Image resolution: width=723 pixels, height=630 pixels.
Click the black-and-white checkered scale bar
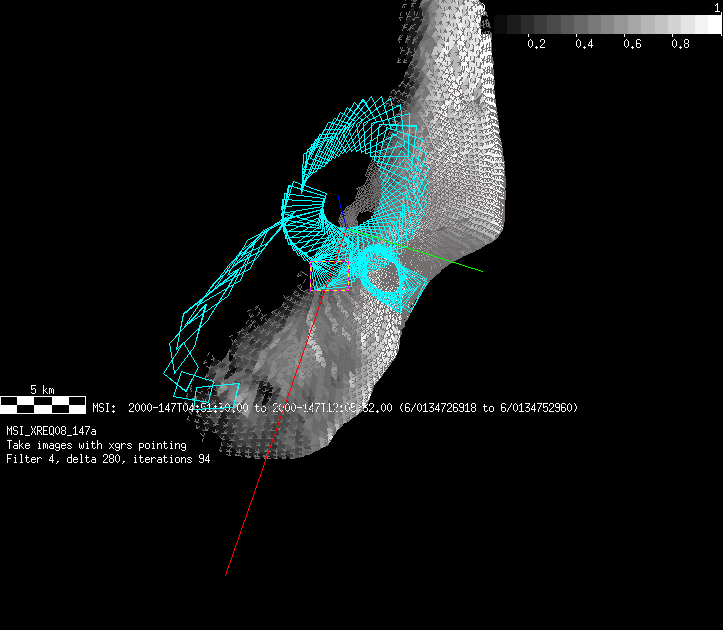point(43,404)
